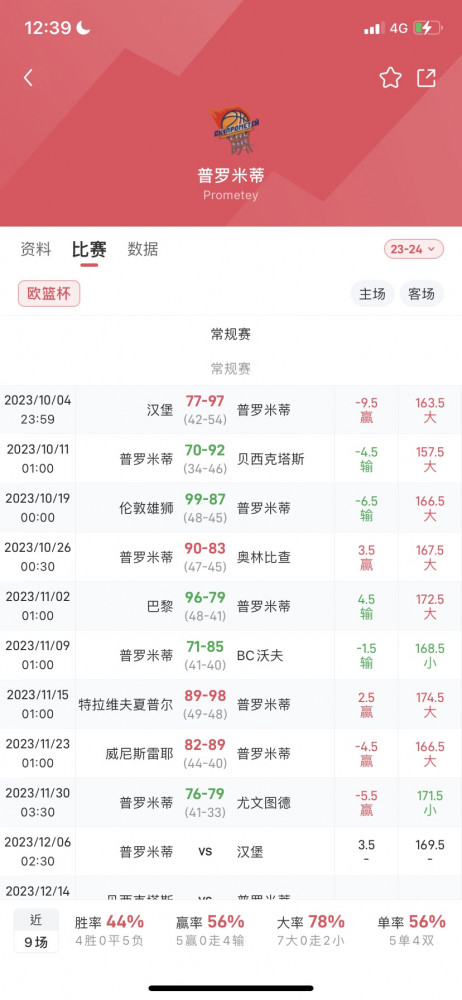Tap the Prometey team logo
Screen dimensions: 462x1000
(234, 130)
